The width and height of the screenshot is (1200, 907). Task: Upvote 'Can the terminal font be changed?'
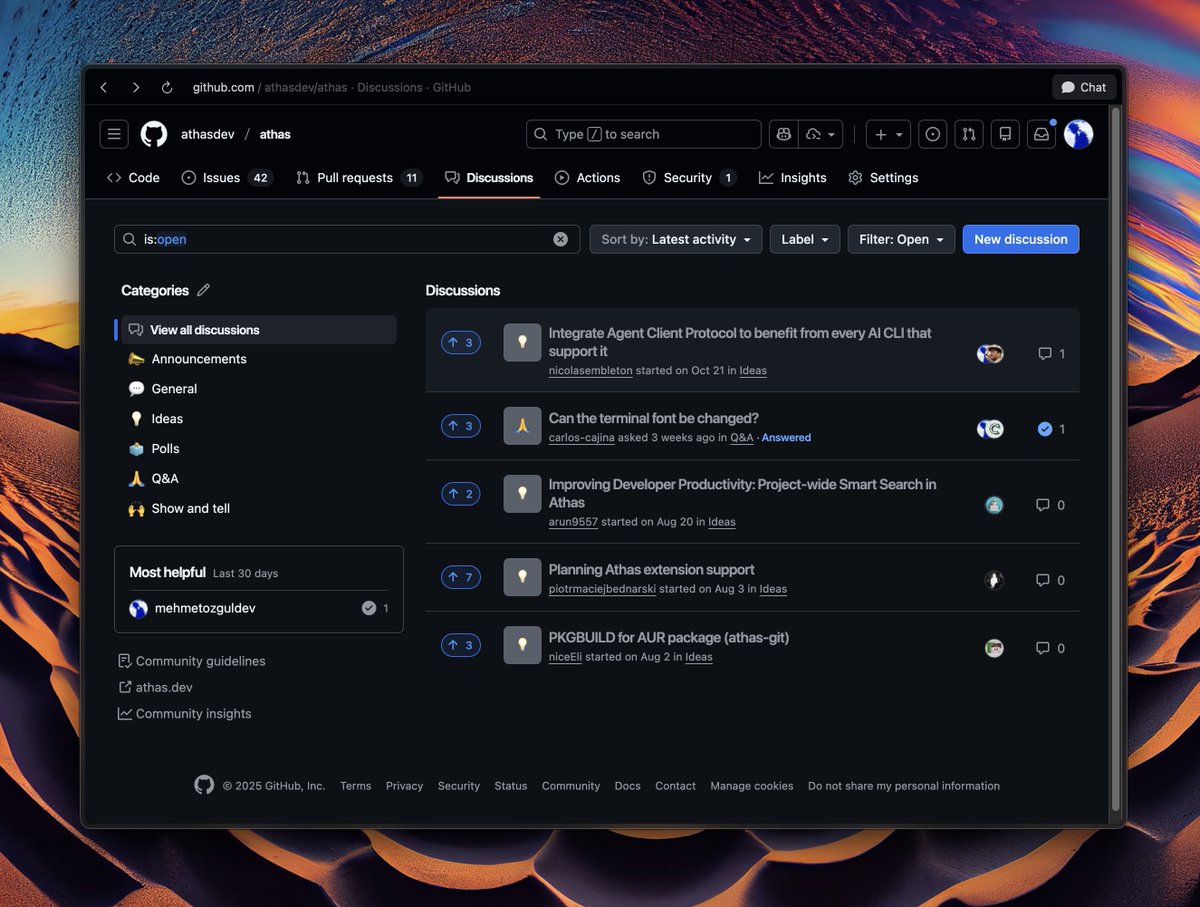point(461,426)
